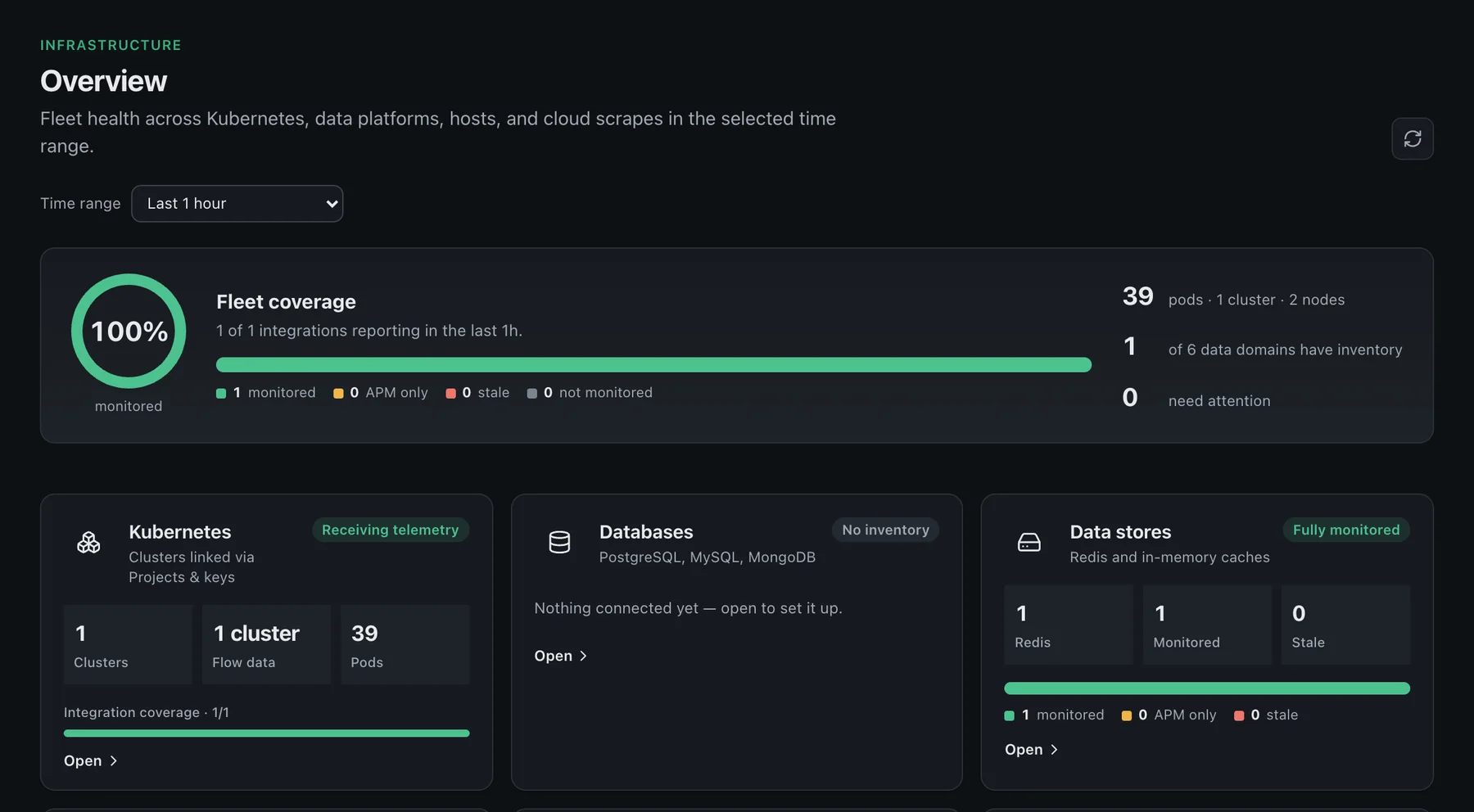Click 'of 6 data domains have inventory'
Screen dimensions: 1474x812
(1285, 350)
